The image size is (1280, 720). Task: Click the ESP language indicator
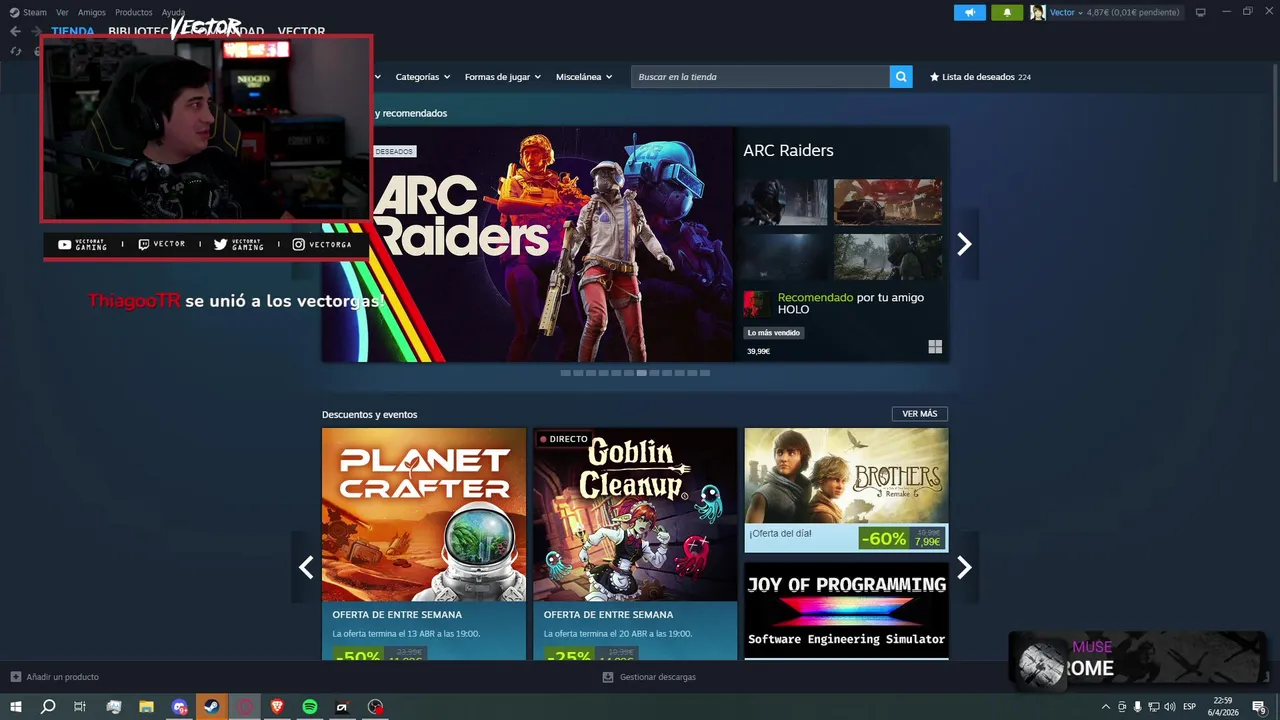1190,707
